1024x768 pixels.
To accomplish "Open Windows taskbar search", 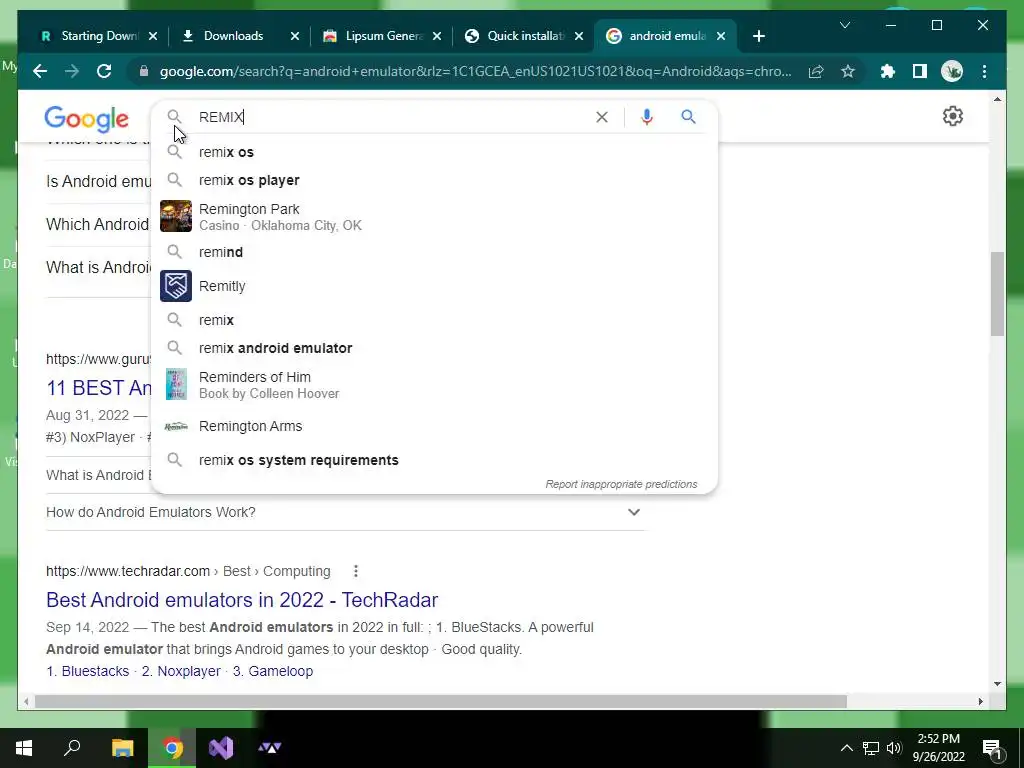I will pos(72,748).
